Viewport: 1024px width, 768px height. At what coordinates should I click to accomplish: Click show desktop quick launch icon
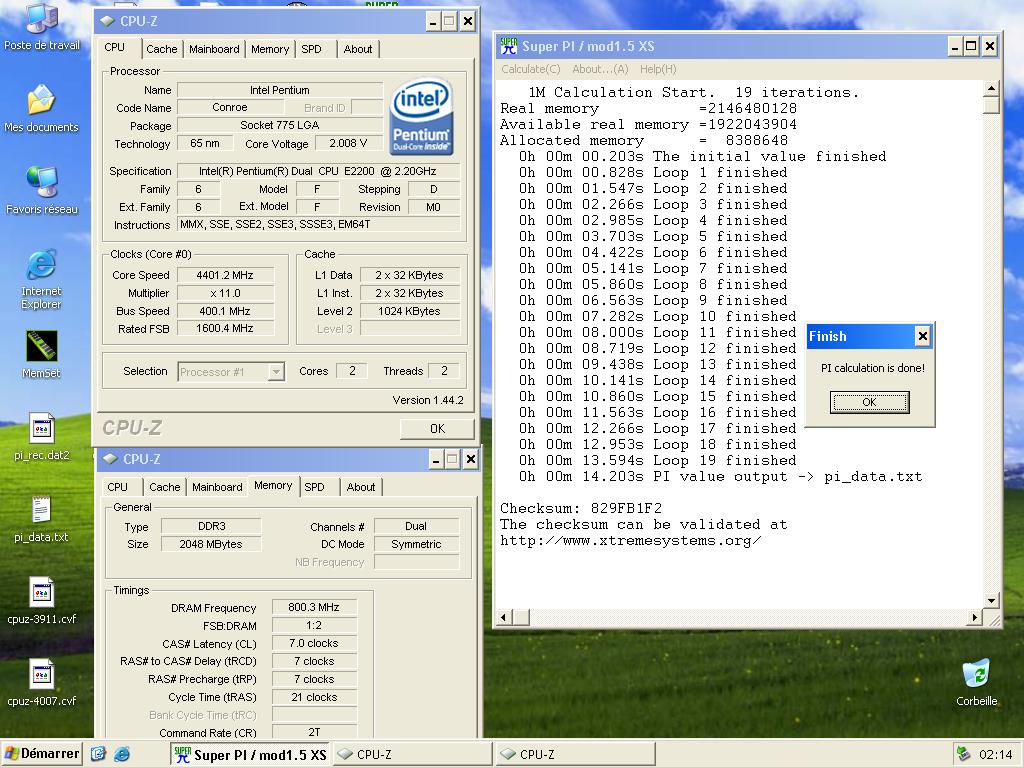coord(98,754)
